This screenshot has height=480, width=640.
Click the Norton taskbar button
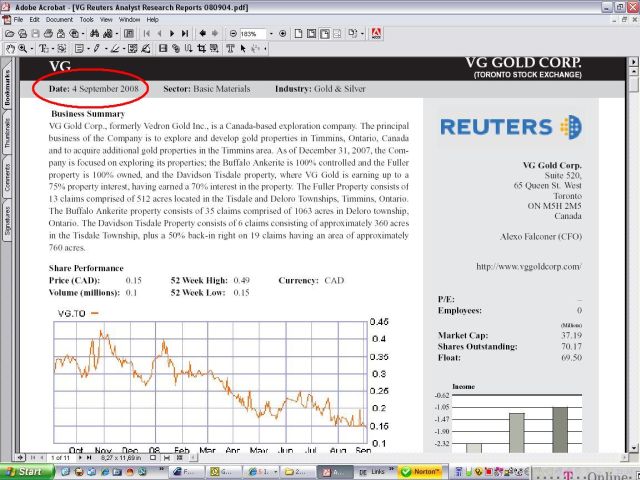pos(420,472)
